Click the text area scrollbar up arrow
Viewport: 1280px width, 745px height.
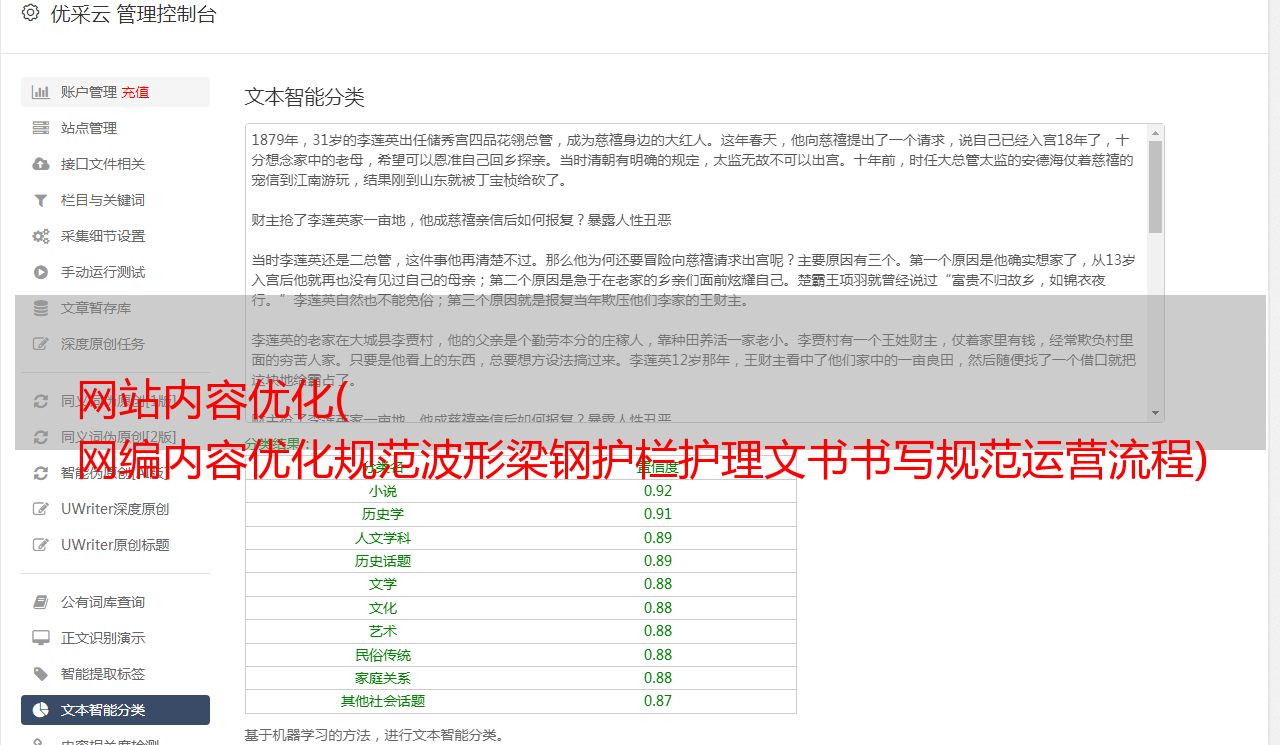[x=1155, y=132]
